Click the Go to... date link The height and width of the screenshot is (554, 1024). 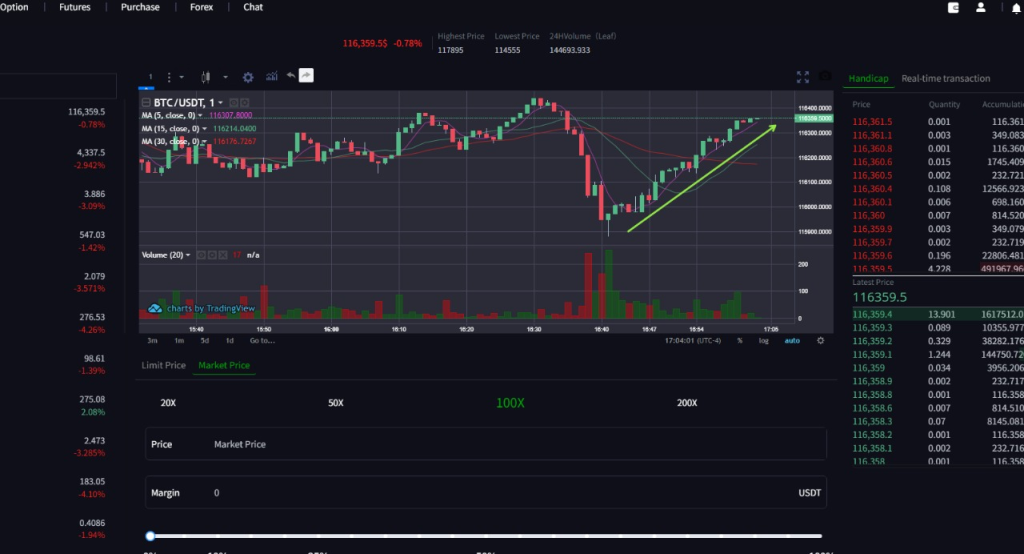pyautogui.click(x=262, y=341)
